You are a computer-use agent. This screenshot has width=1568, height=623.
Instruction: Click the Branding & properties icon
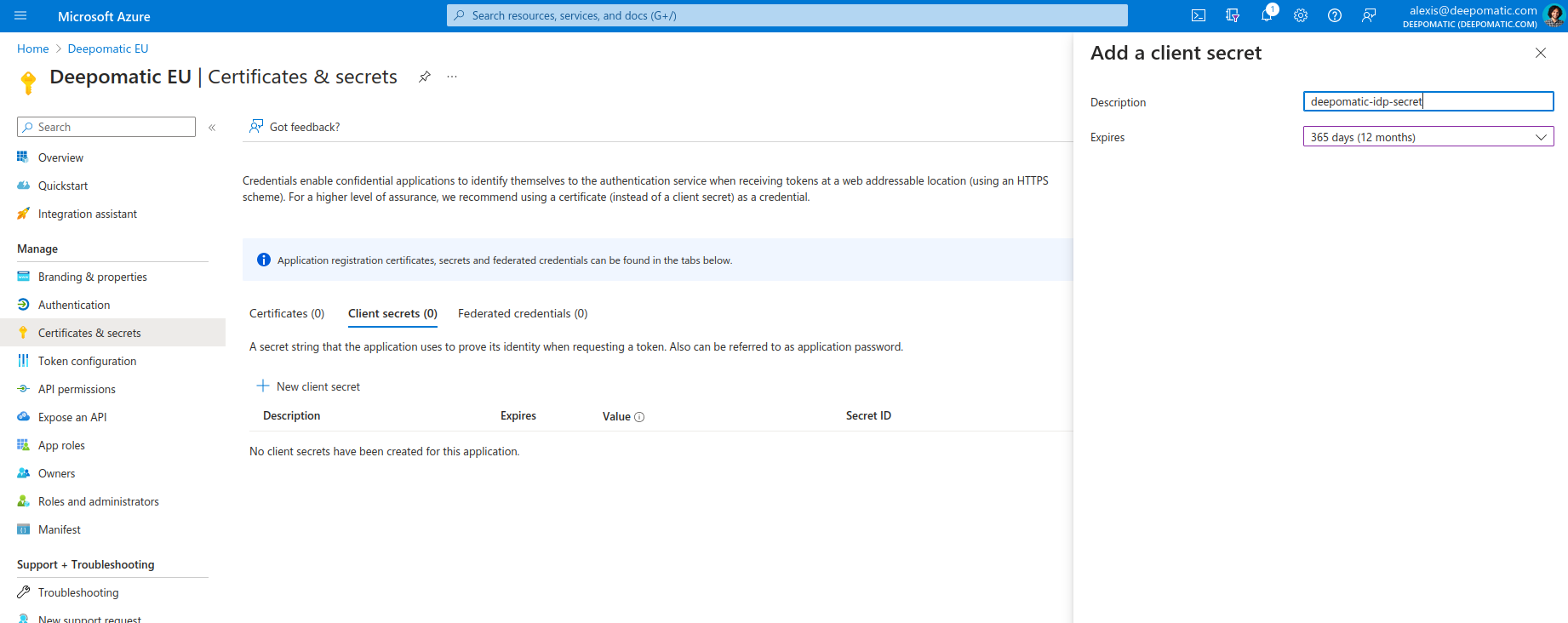click(x=23, y=277)
